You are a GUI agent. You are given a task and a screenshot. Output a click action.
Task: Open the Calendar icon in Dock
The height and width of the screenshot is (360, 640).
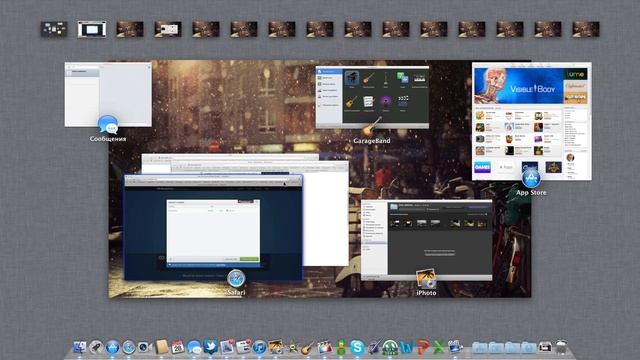178,347
